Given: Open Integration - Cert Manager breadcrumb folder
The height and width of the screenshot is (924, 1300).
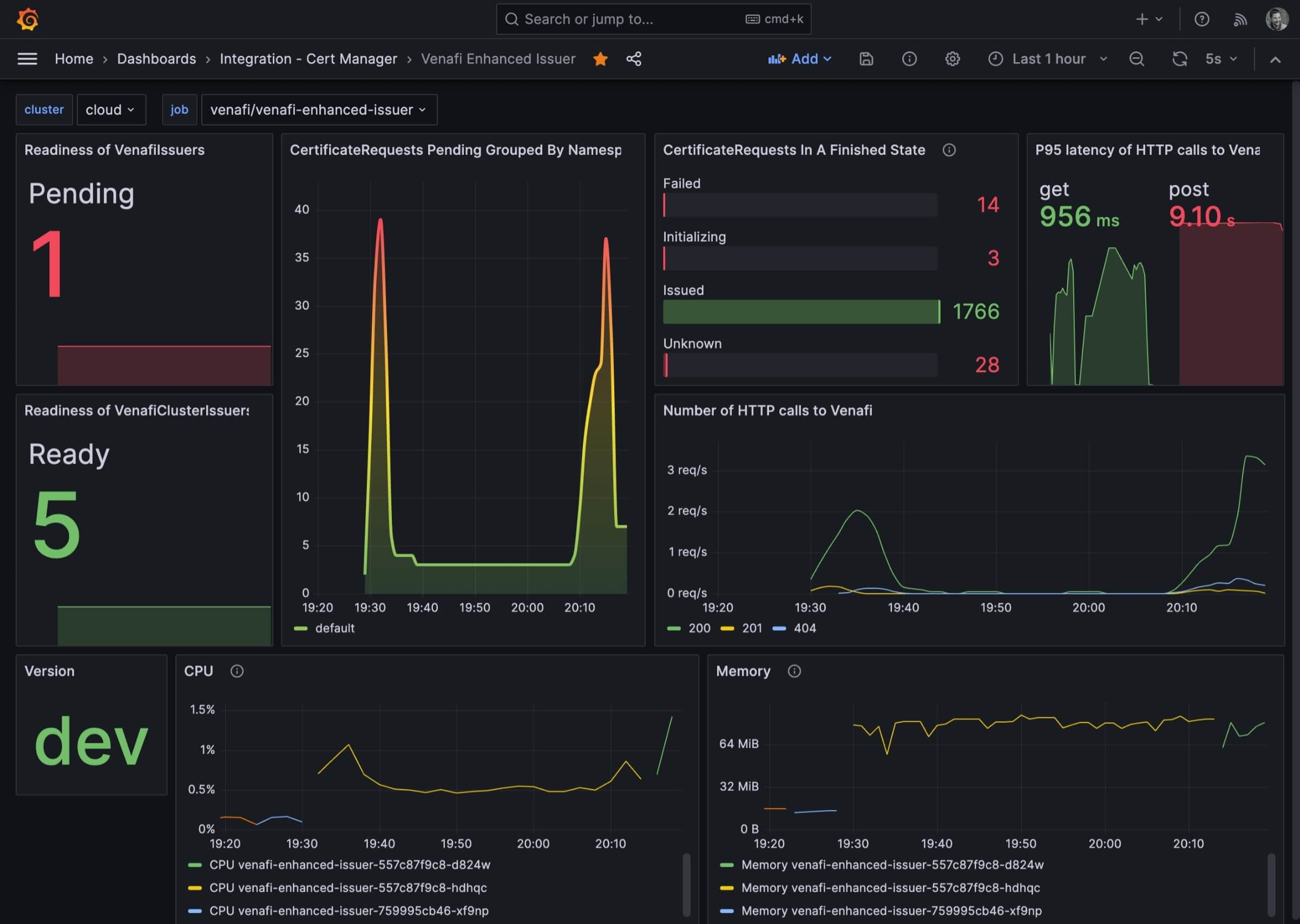Looking at the screenshot, I should (308, 58).
